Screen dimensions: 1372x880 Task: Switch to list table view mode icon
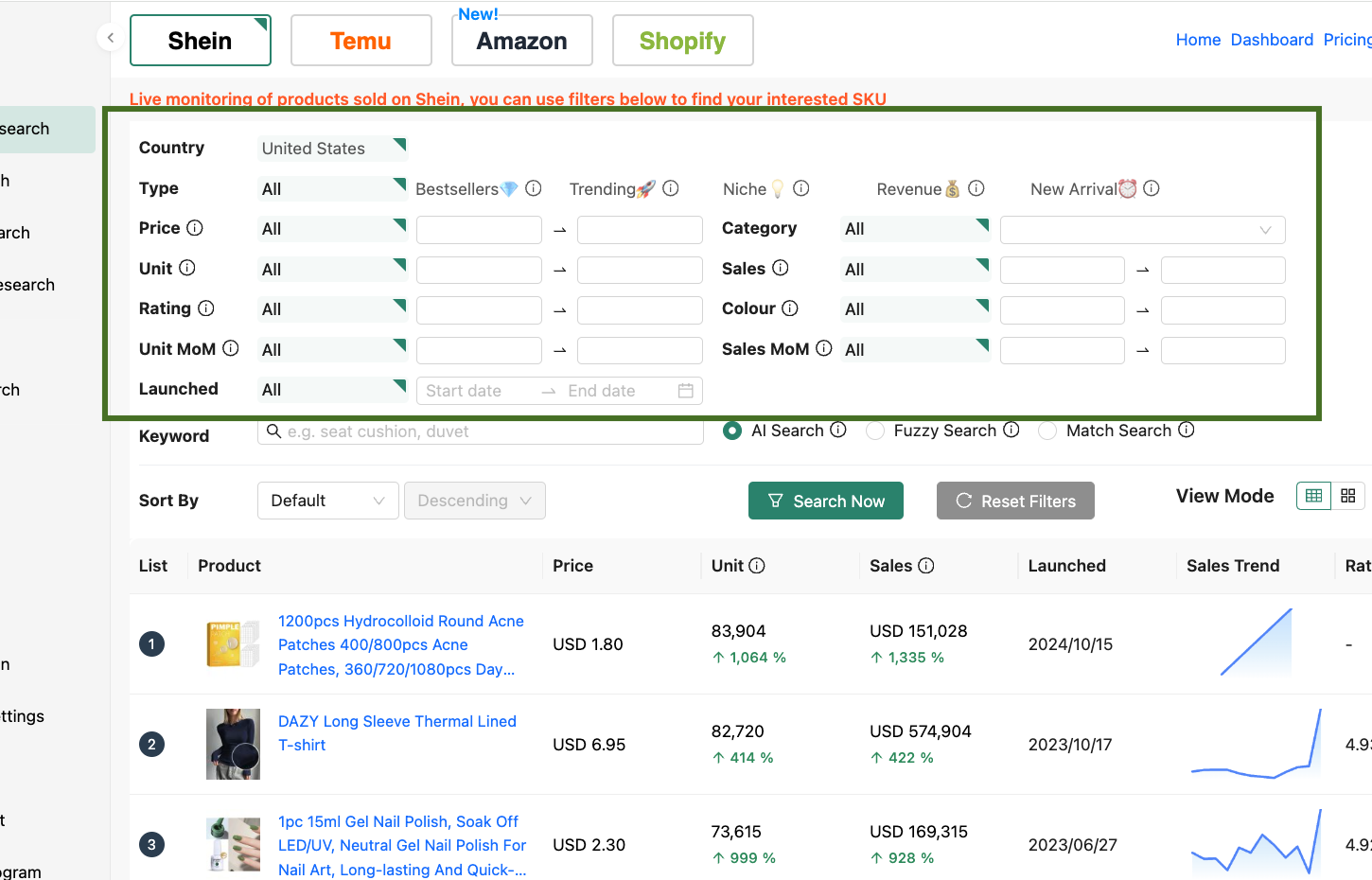click(1313, 496)
